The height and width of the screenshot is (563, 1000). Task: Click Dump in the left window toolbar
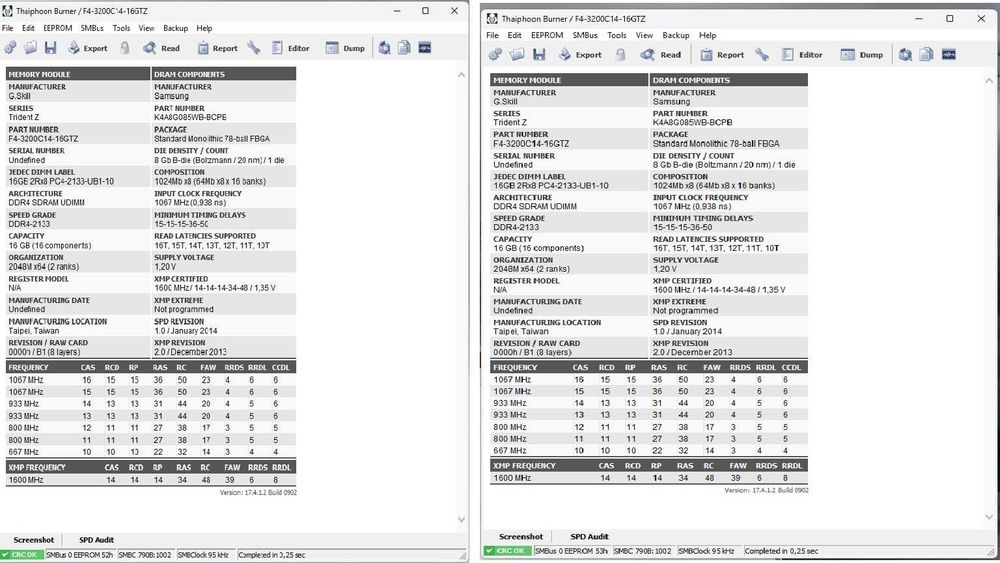coord(345,48)
